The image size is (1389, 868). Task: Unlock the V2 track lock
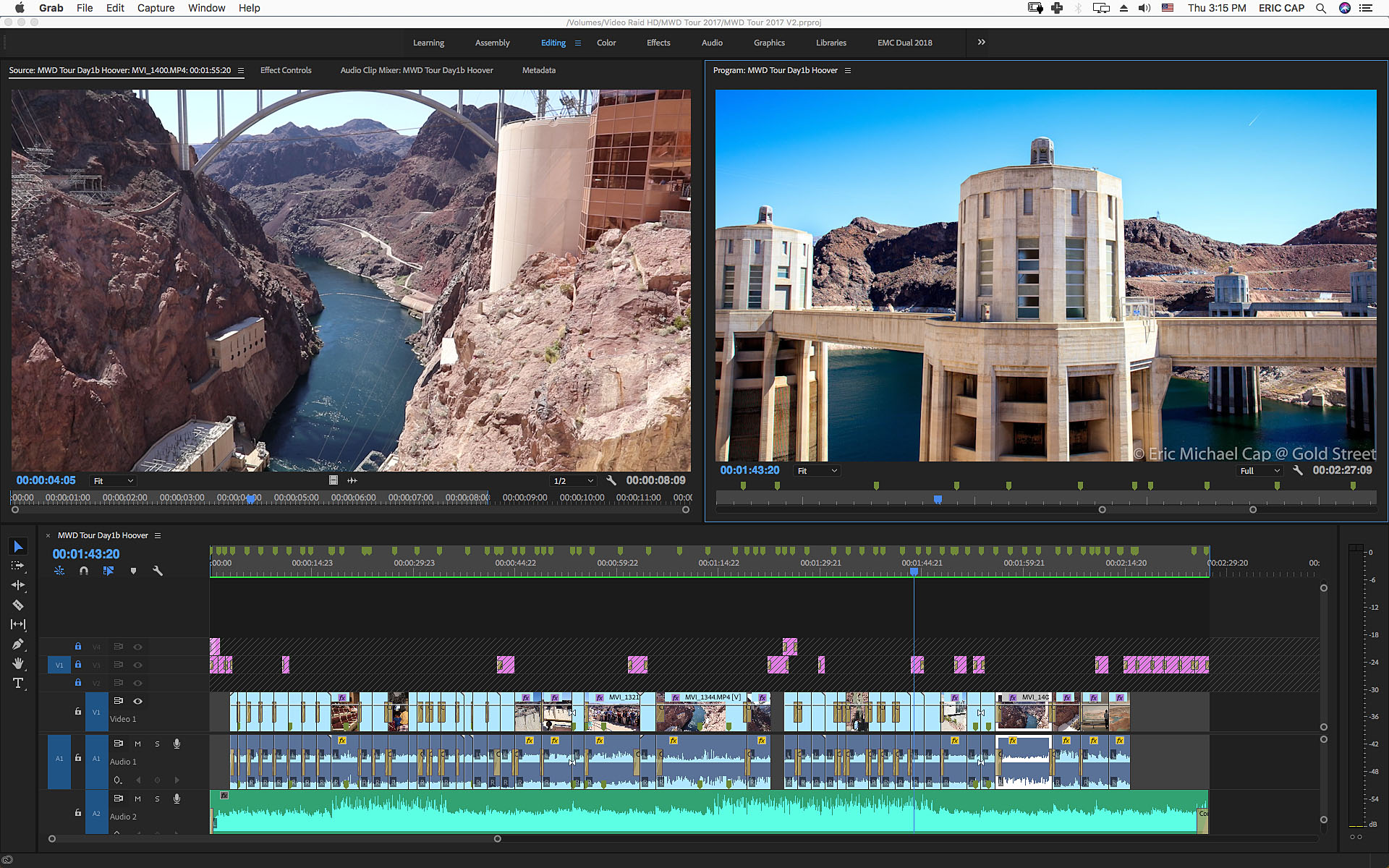77,682
